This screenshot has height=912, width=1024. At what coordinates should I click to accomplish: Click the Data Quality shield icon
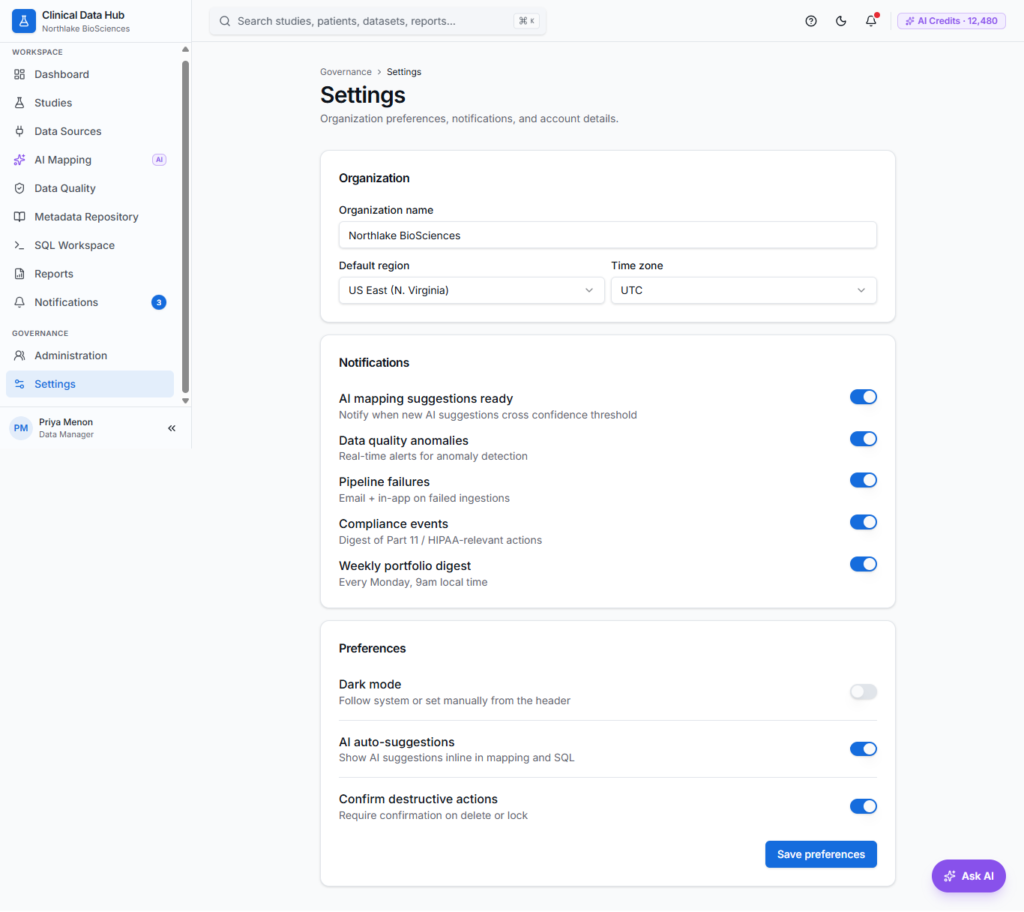[20, 188]
